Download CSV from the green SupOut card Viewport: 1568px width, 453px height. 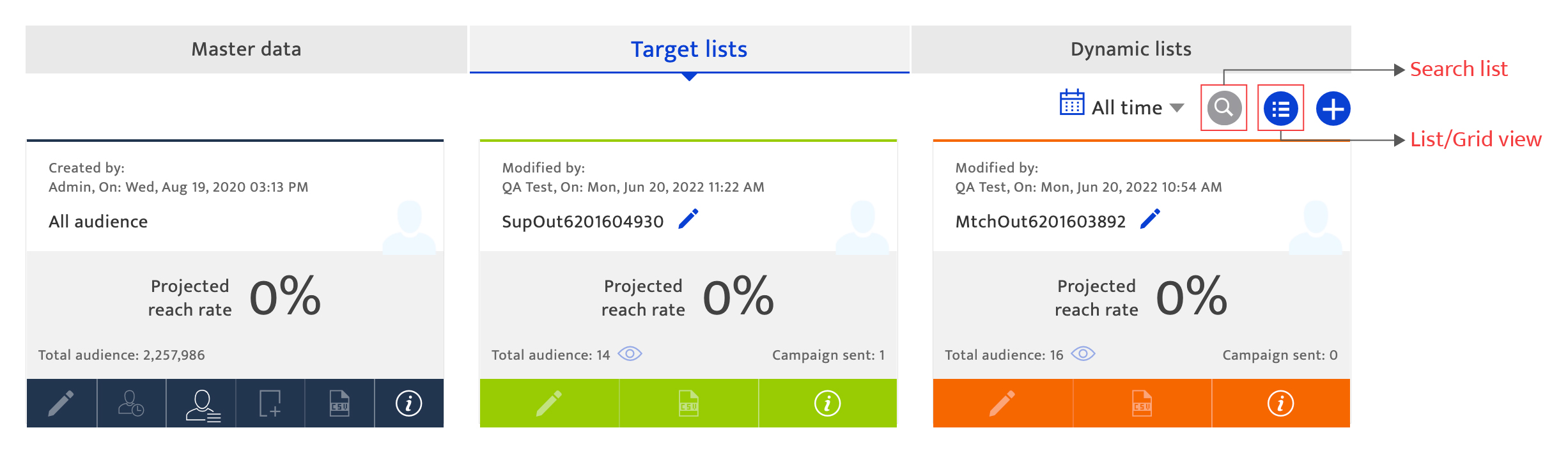(x=688, y=403)
